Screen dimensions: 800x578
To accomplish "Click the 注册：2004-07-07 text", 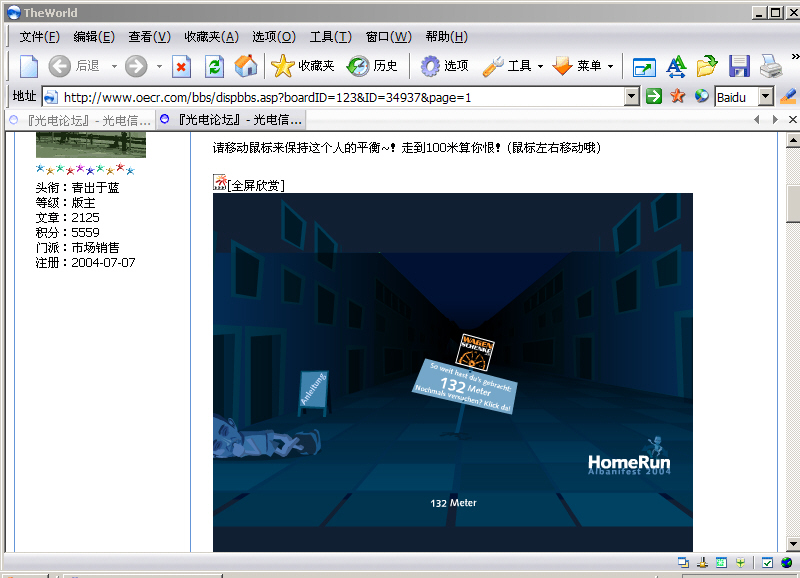I will (x=85, y=263).
